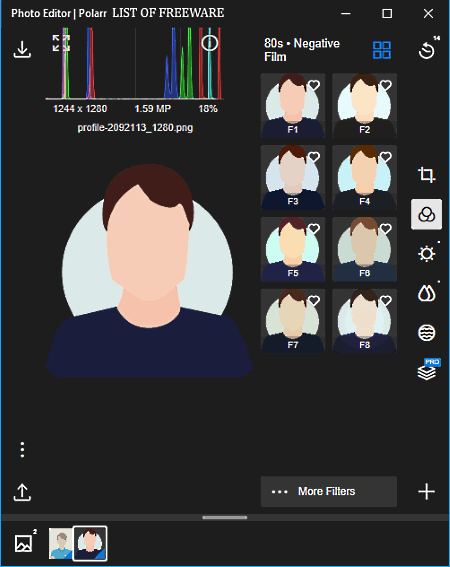Screen dimensions: 450x567
Task: Open photo info circle icon
Action: click(209, 43)
